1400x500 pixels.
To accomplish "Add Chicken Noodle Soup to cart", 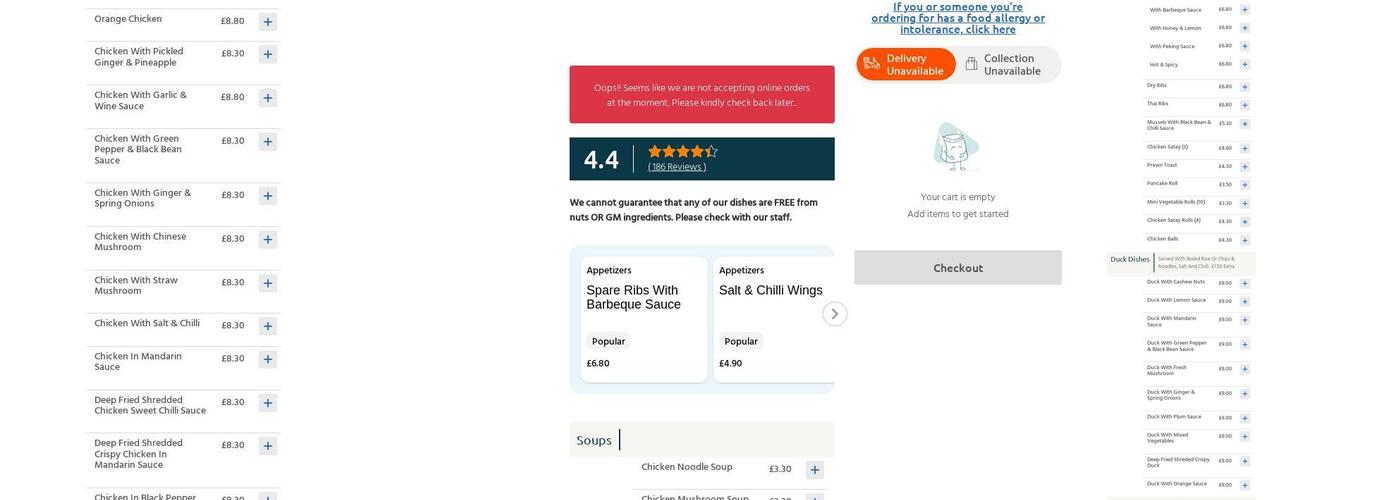I will pyautogui.click(x=815, y=470).
